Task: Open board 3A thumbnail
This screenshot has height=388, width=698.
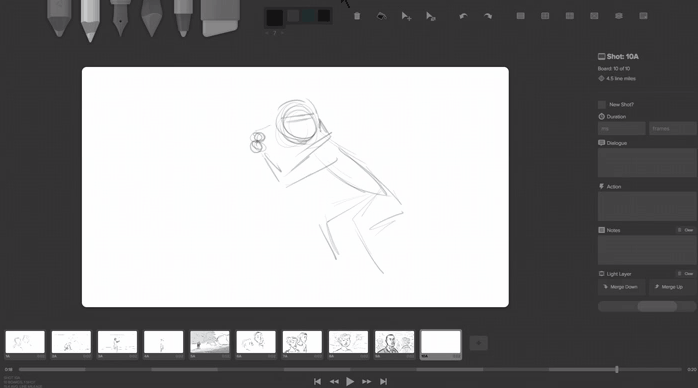Action: (x=118, y=342)
